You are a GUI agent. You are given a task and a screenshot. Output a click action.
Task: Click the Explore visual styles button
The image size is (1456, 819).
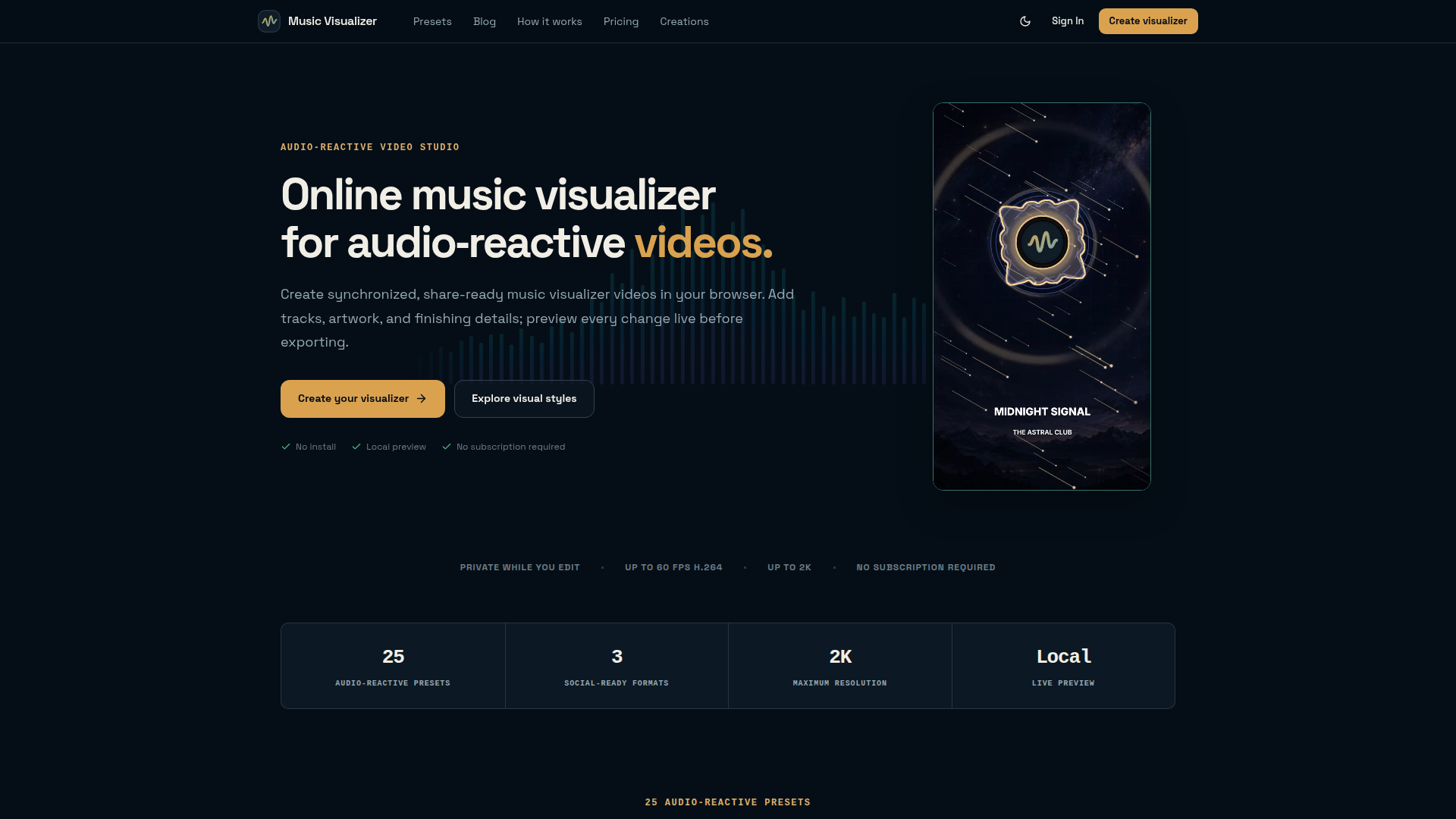(x=524, y=399)
